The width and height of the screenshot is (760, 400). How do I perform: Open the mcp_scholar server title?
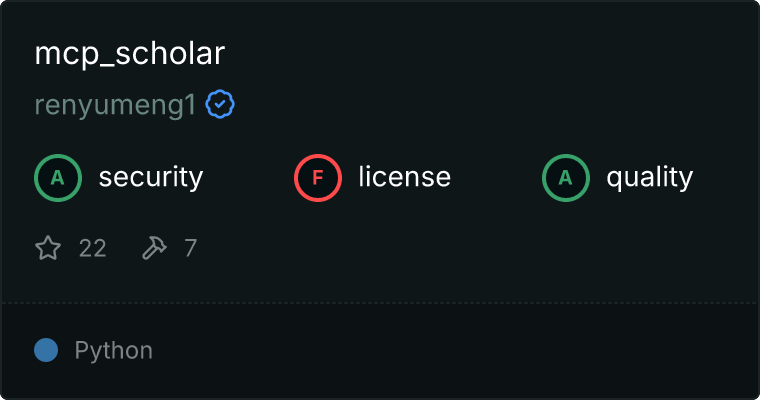coord(129,53)
